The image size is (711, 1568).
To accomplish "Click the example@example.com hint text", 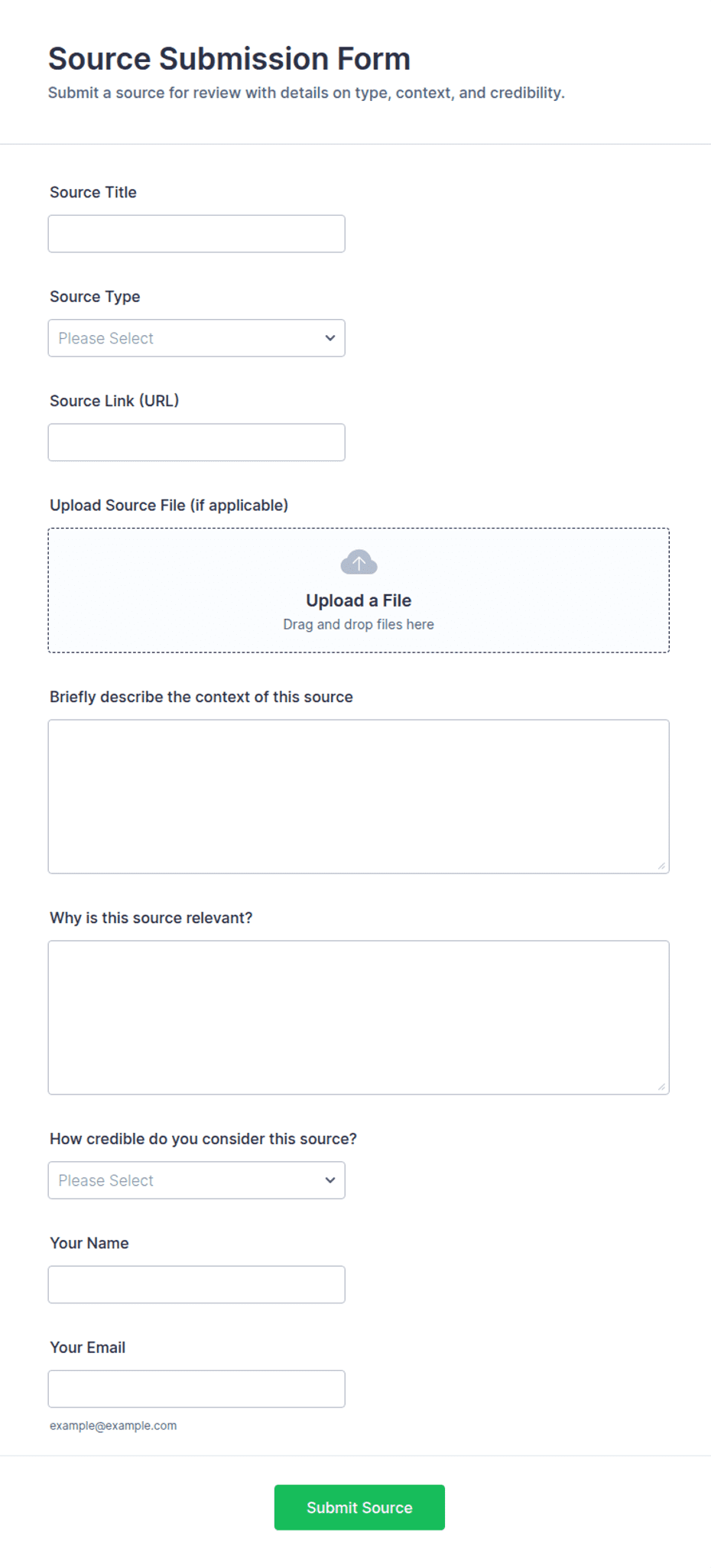I will pyautogui.click(x=113, y=1426).
